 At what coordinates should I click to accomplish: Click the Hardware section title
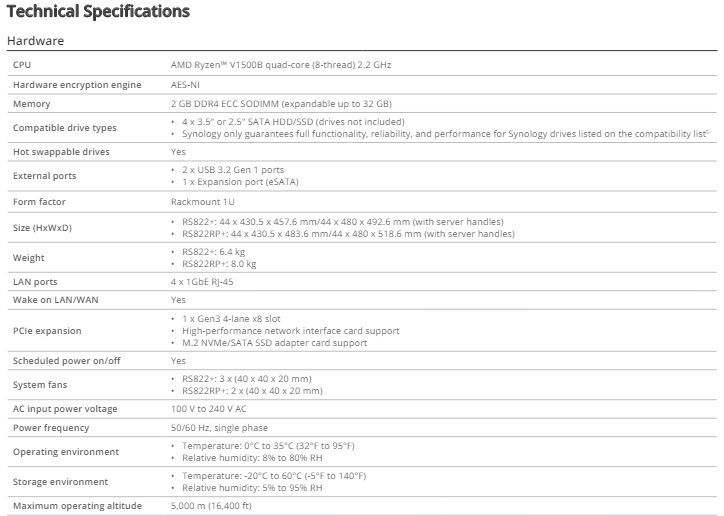tap(35, 41)
